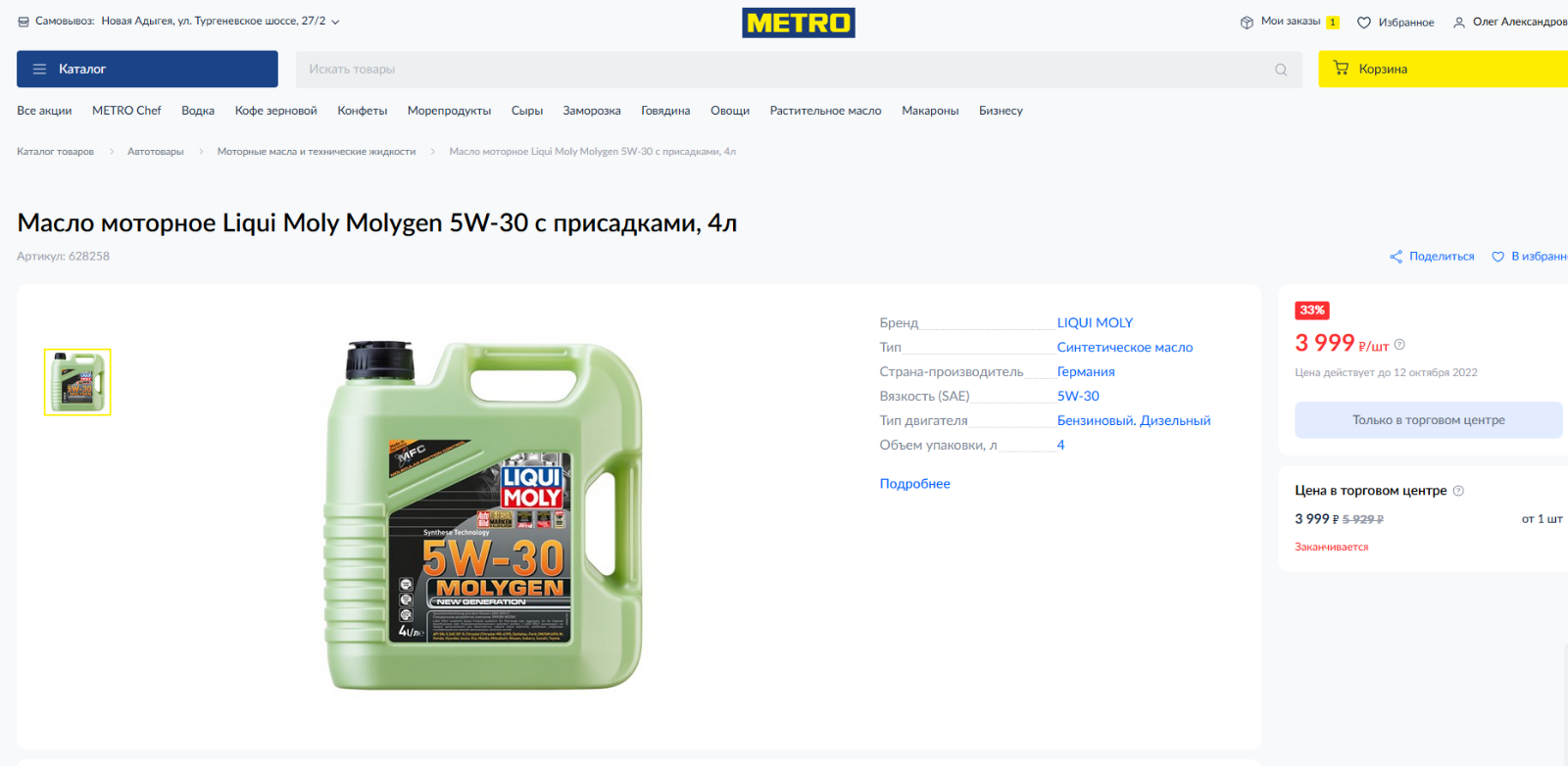Image resolution: width=1568 pixels, height=766 pixels.
Task: Open Мои заказы box icon
Action: [x=1247, y=23]
